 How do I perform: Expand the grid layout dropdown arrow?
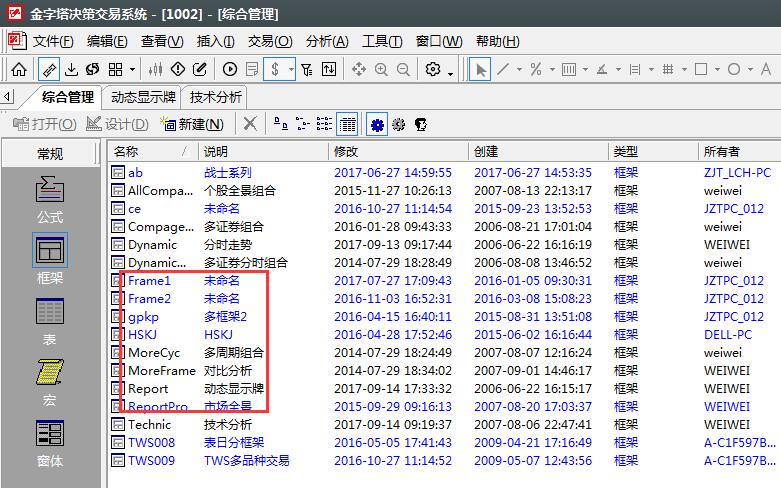tap(132, 70)
